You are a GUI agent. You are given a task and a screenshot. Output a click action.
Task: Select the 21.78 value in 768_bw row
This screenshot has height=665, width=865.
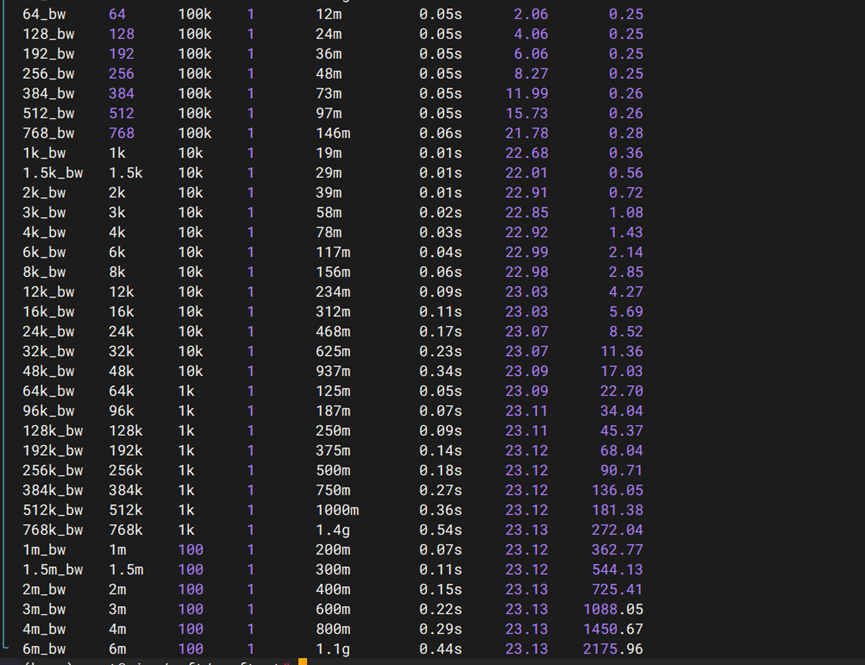pos(526,133)
